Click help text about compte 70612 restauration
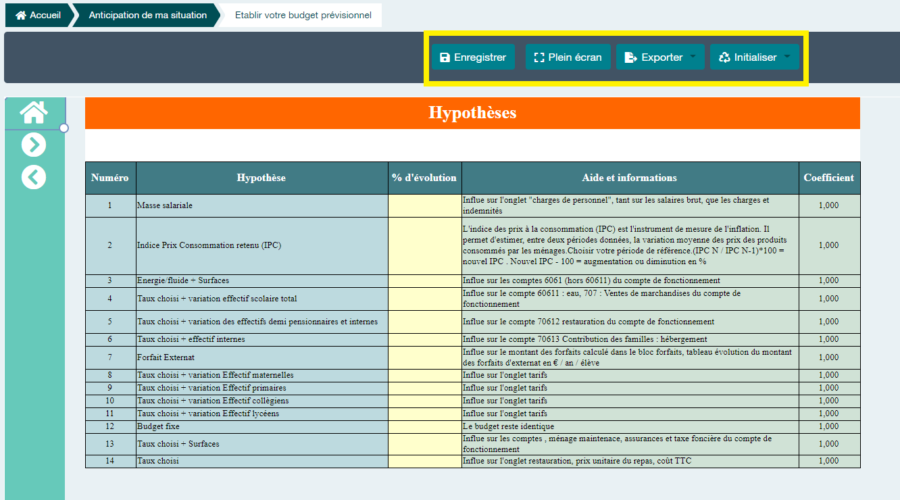Image resolution: width=900 pixels, height=500 pixels. (x=588, y=322)
